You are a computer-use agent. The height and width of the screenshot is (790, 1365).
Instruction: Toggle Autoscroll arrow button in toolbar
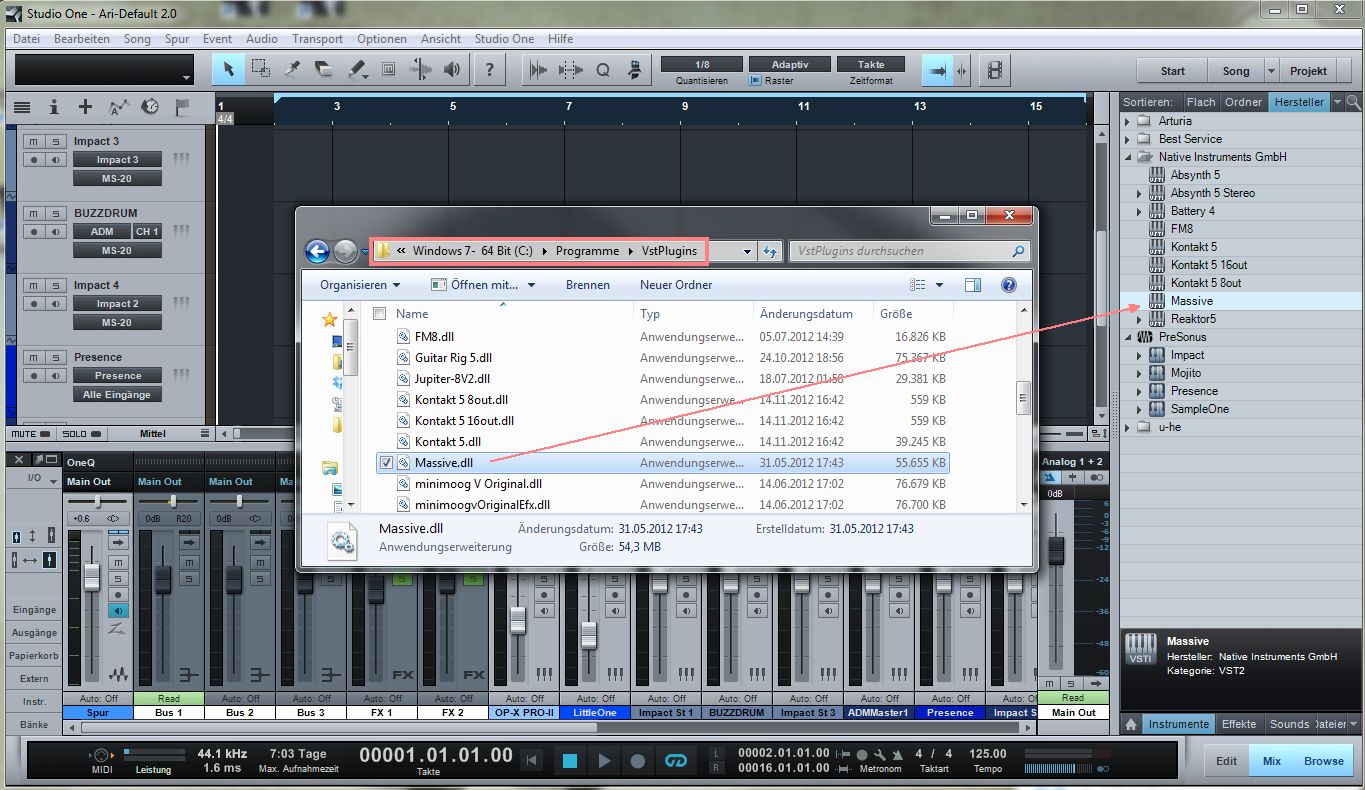click(x=938, y=70)
